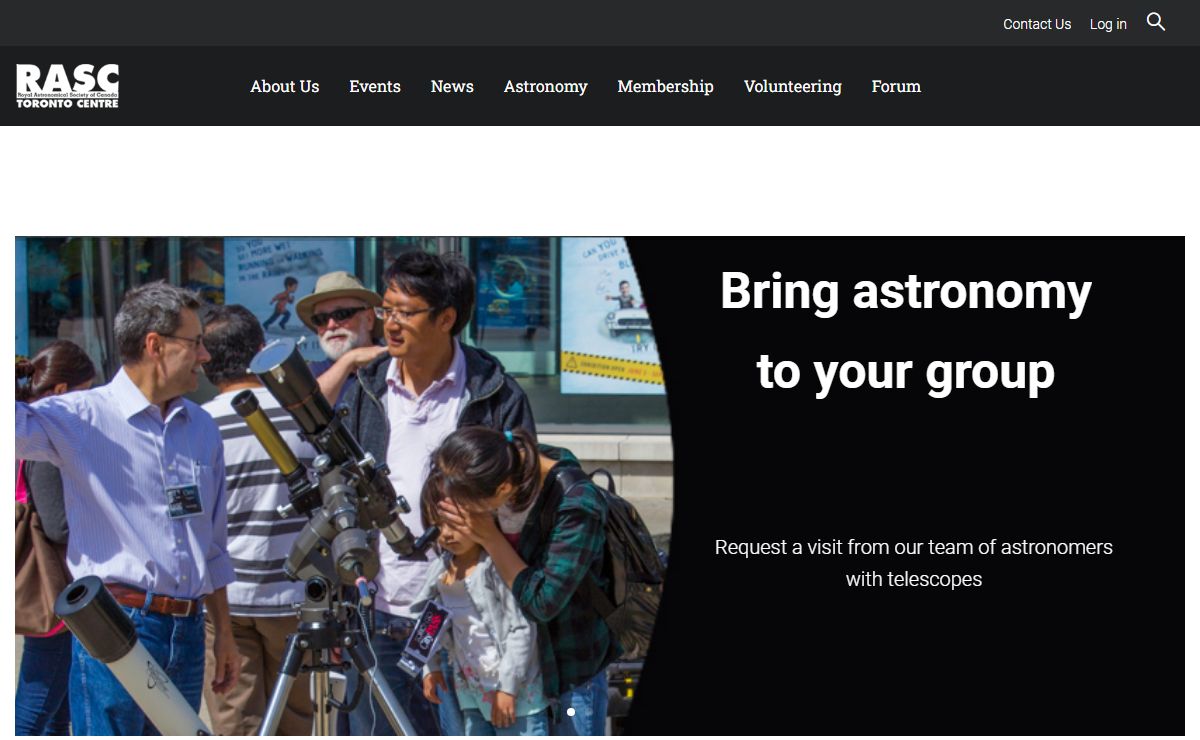This screenshot has width=1200, height=740.
Task: Select the white carousel slide dot
Action: 571,712
